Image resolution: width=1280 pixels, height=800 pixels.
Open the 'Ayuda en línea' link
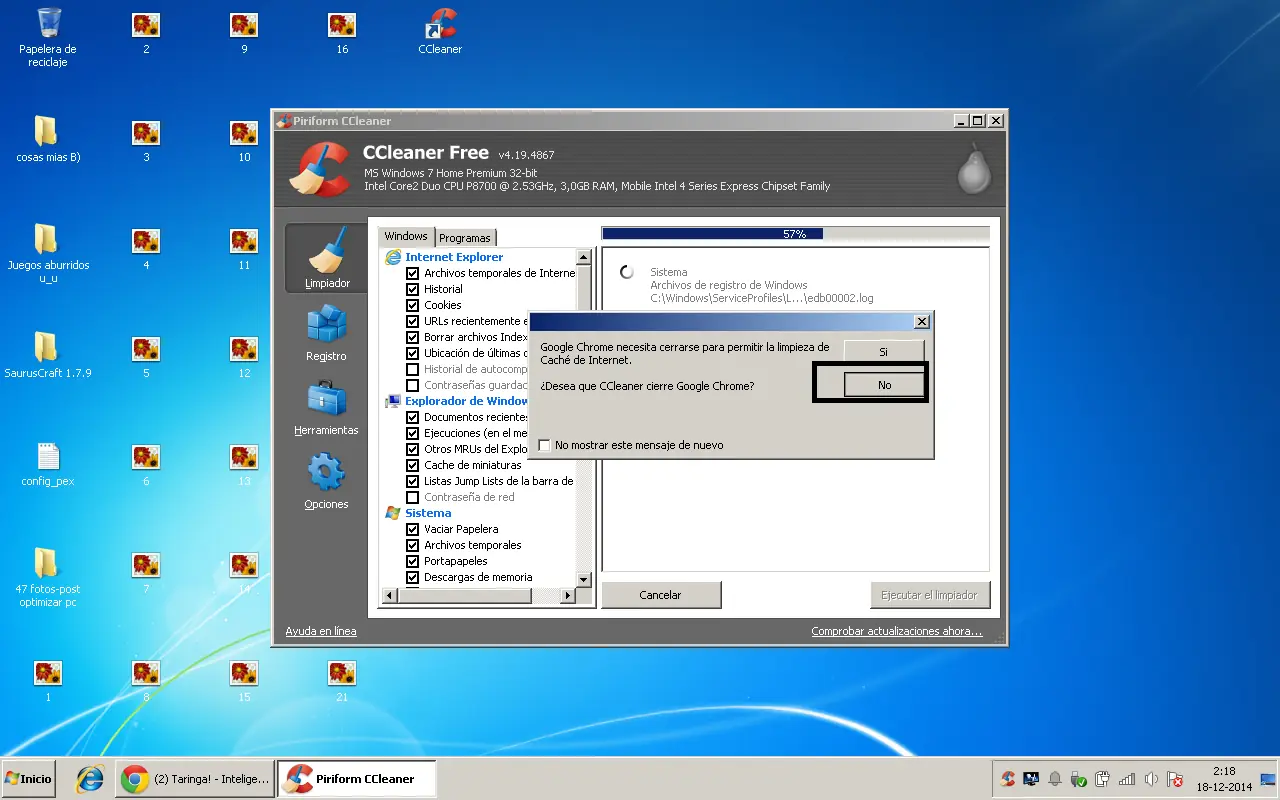pyautogui.click(x=321, y=631)
